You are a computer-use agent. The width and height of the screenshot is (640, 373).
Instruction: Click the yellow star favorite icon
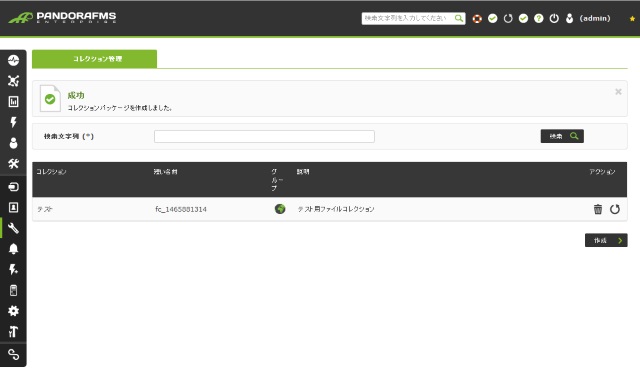click(632, 19)
